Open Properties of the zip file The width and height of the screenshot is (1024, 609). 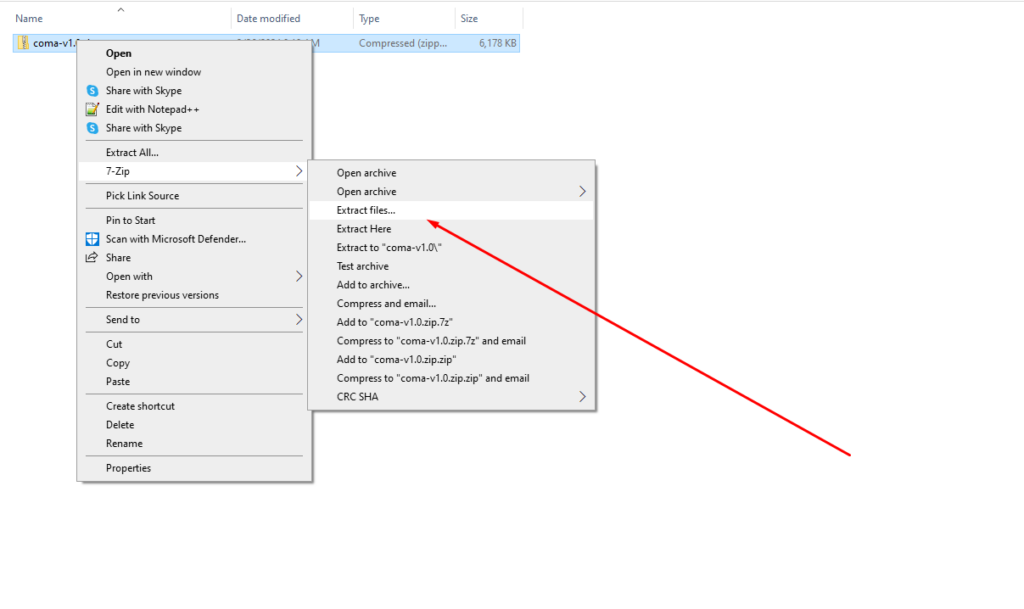point(128,468)
